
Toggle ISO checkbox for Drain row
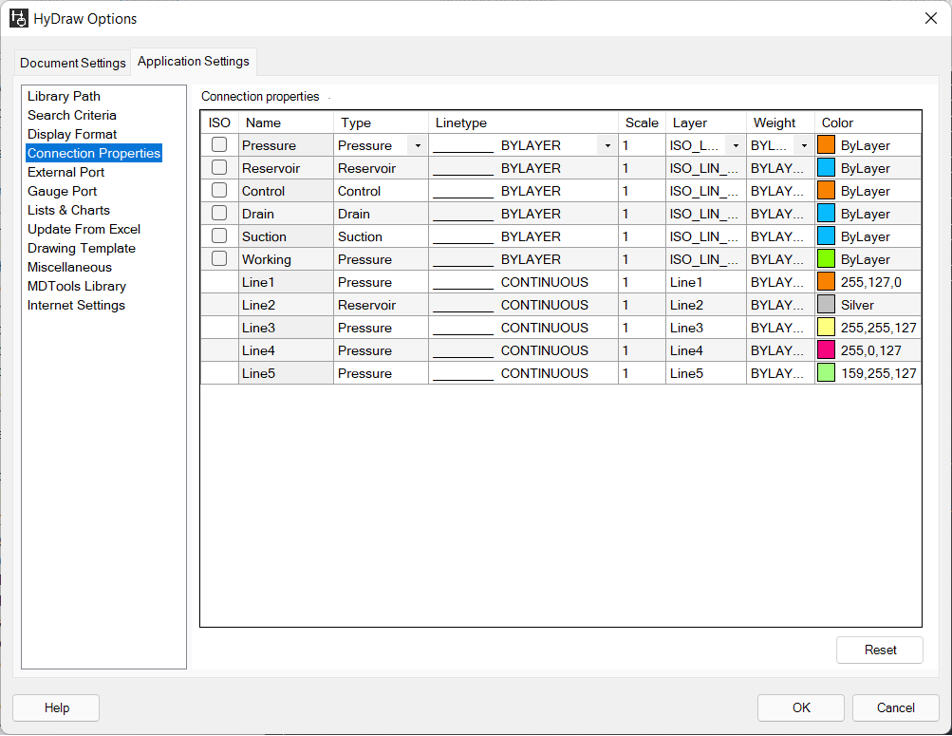219,213
